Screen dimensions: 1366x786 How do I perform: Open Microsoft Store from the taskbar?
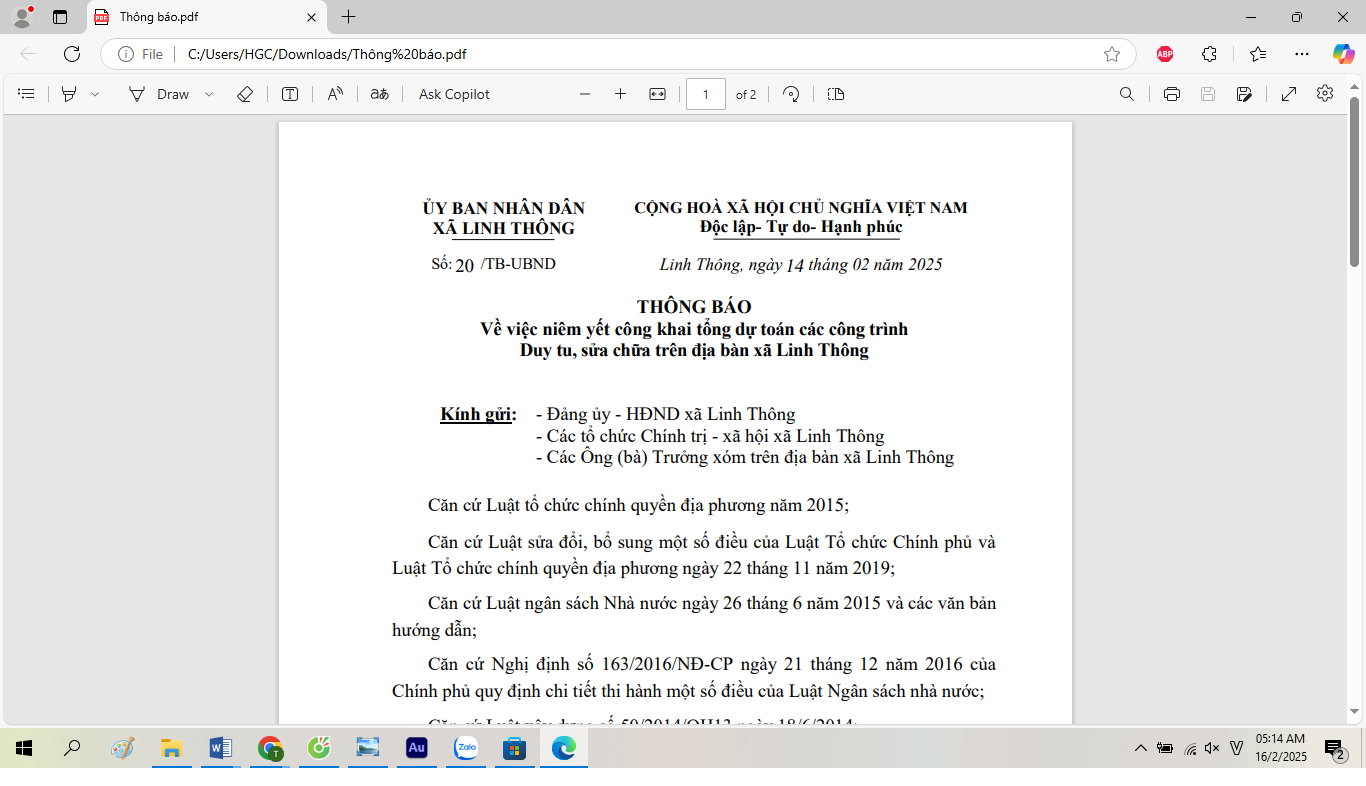[515, 748]
